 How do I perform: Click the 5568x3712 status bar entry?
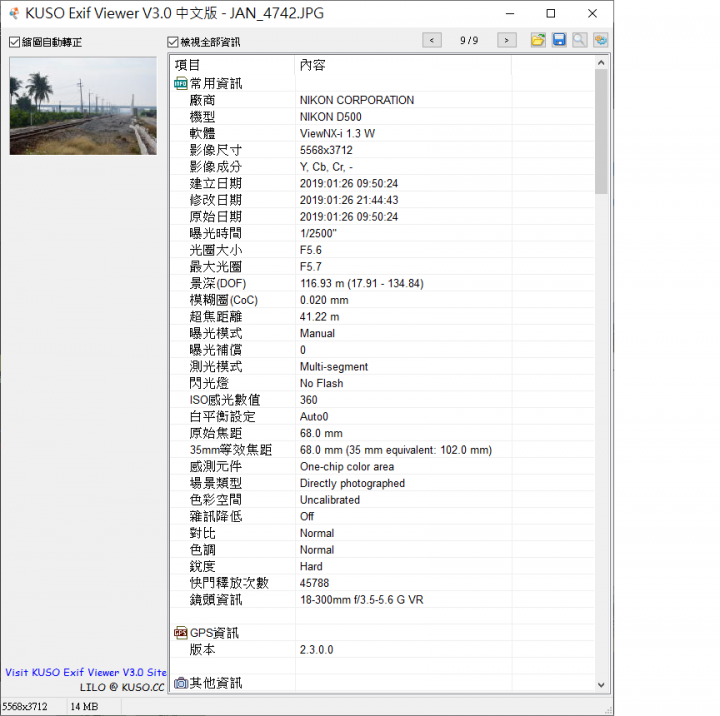click(x=25, y=706)
